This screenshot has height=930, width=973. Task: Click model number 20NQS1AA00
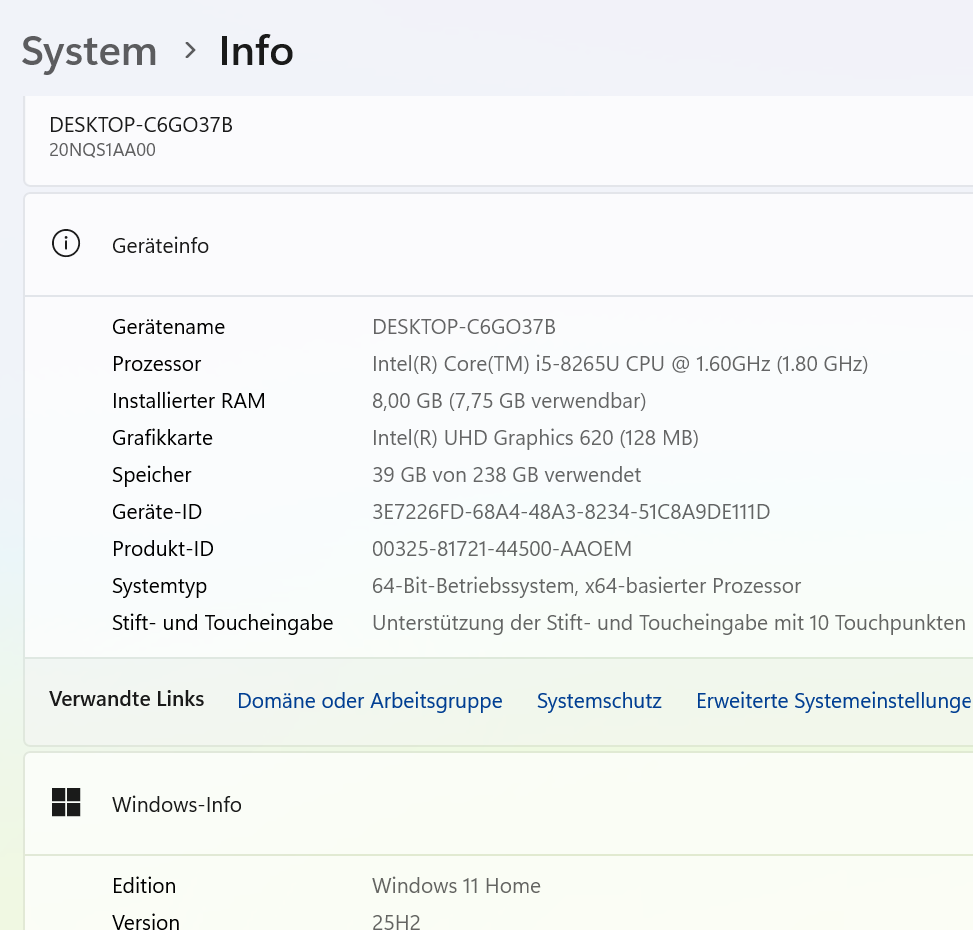pyautogui.click(x=102, y=150)
